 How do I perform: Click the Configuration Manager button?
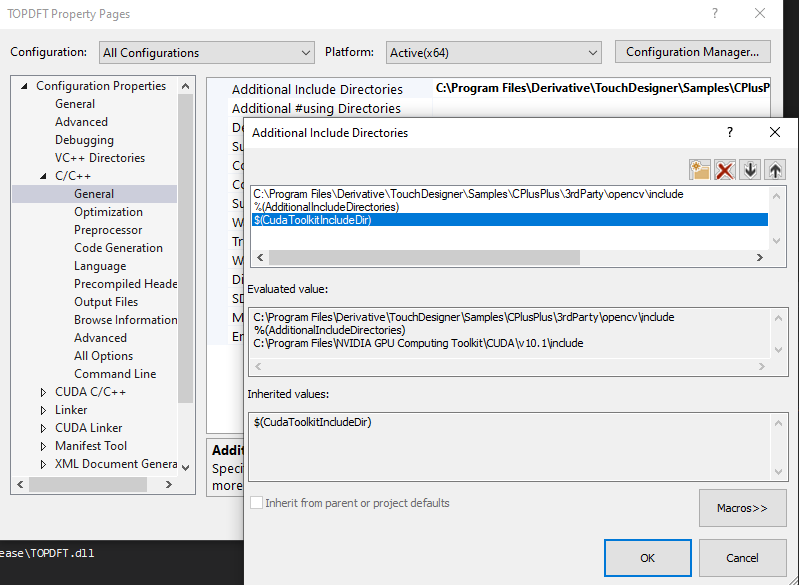pyautogui.click(x=693, y=52)
